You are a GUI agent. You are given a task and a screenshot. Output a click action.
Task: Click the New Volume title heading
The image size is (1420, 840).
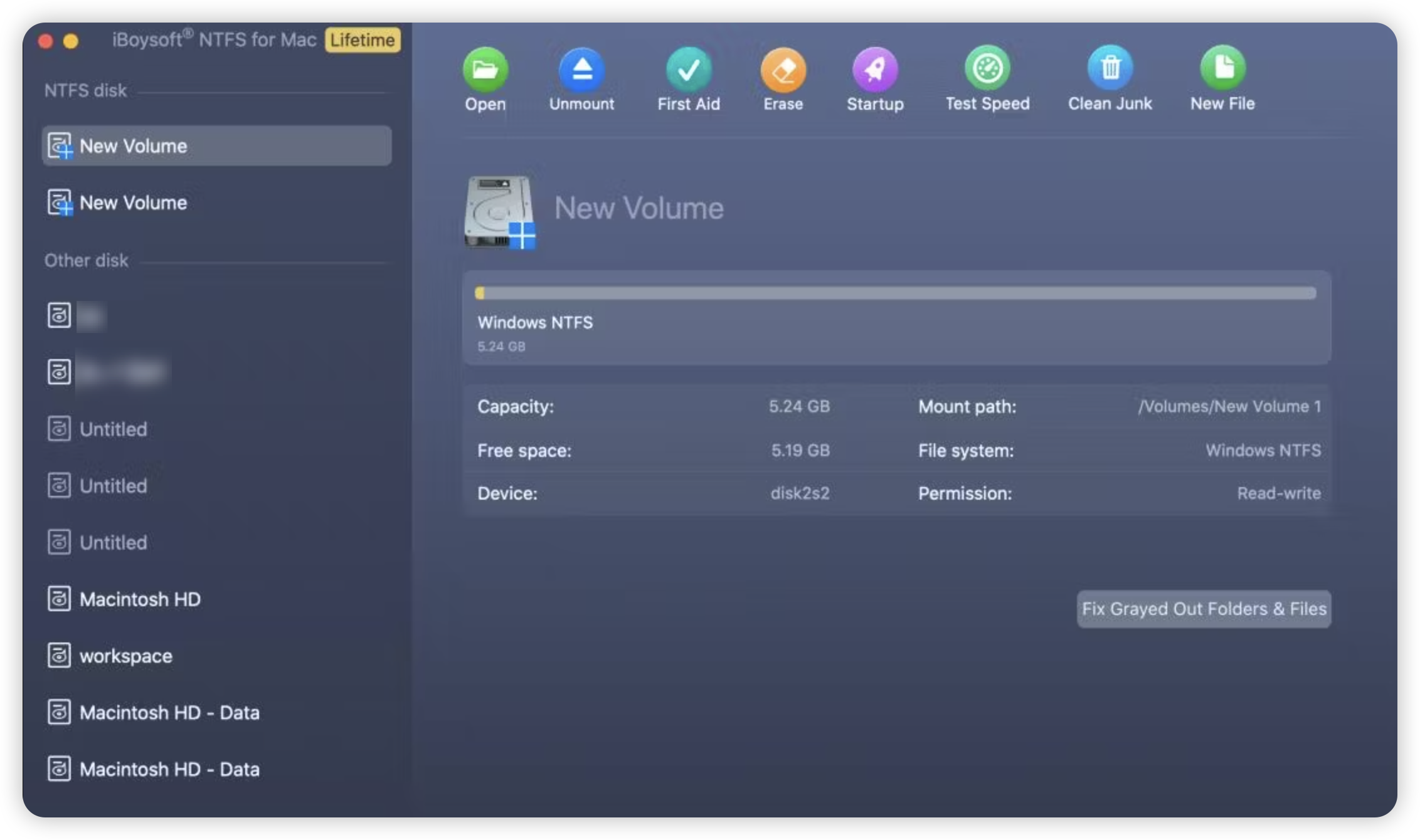tap(638, 208)
